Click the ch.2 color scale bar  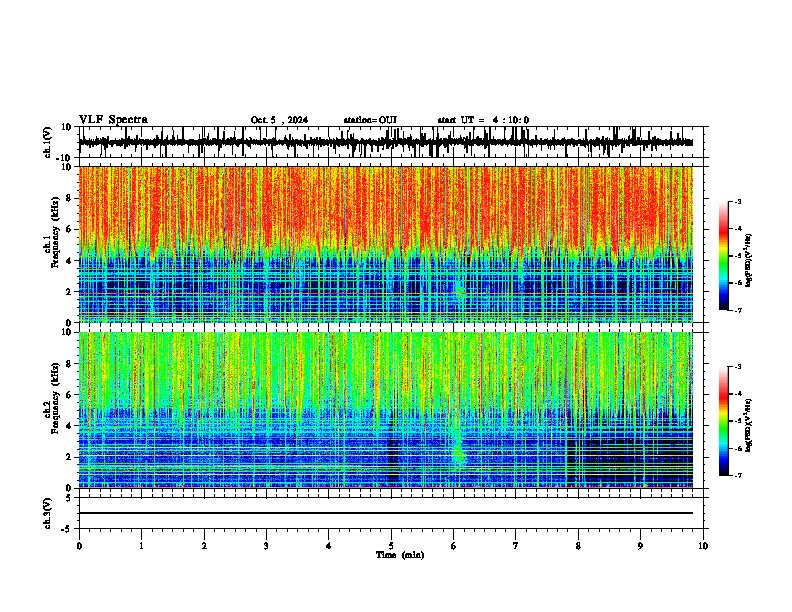click(x=724, y=421)
